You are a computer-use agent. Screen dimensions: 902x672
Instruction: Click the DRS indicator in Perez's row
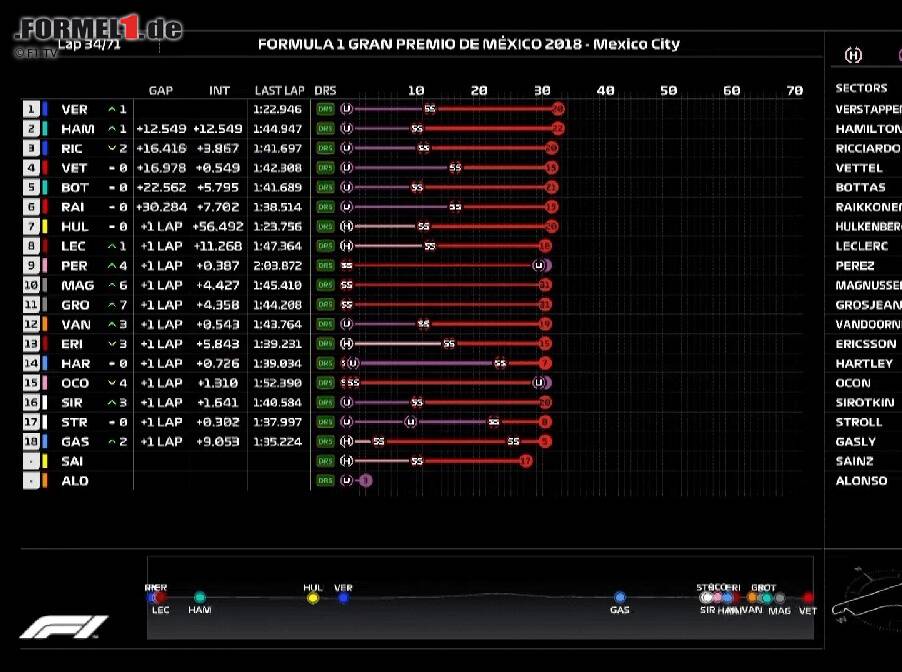325,265
